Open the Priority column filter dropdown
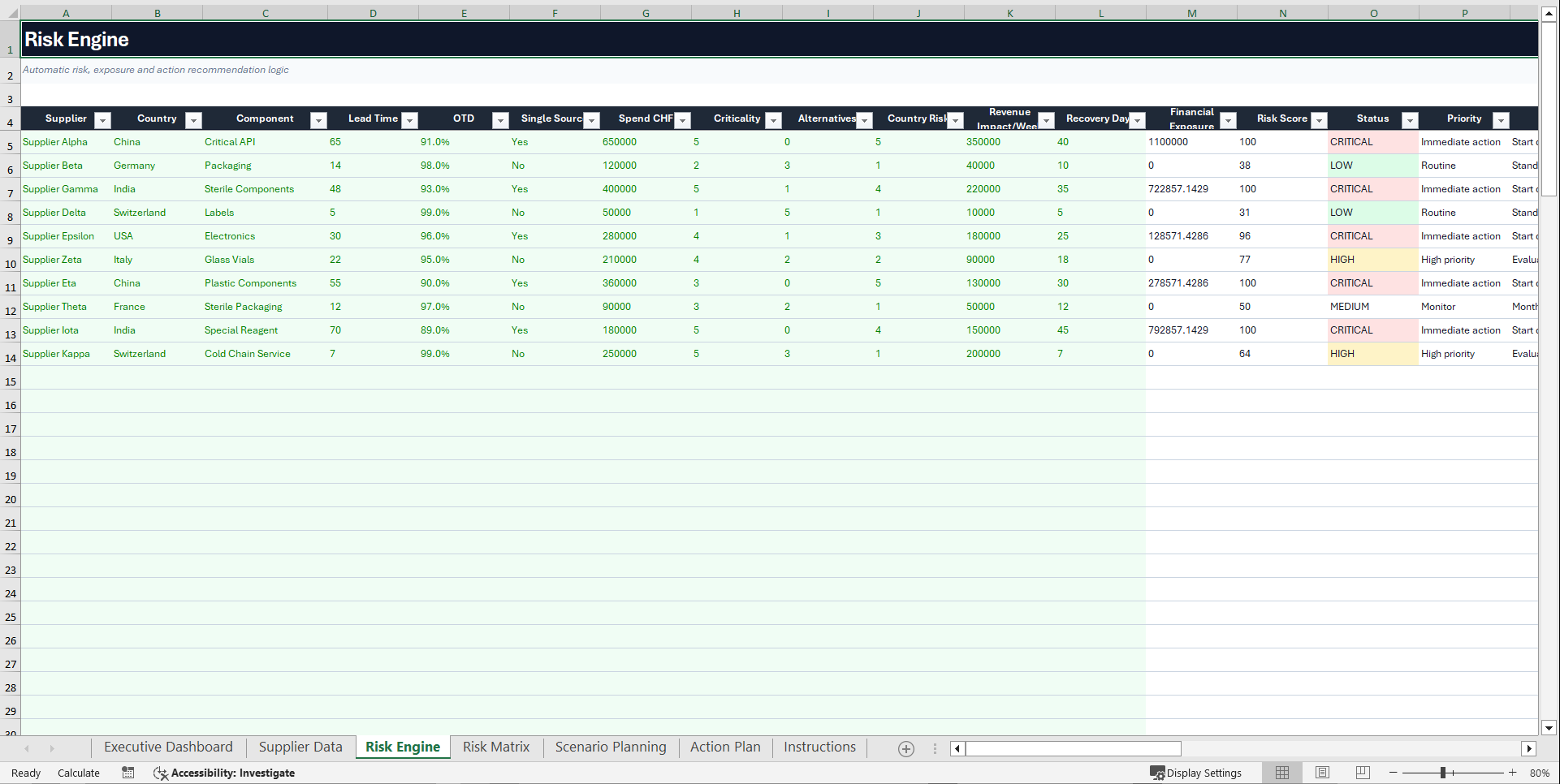 click(x=1502, y=120)
